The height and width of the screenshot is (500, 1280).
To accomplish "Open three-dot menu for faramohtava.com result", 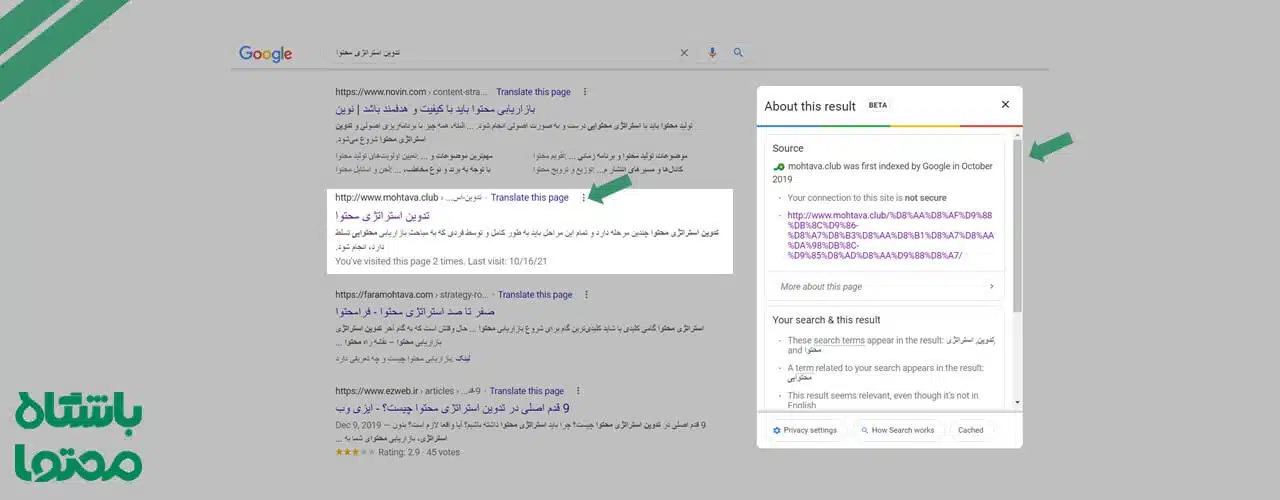I will pyautogui.click(x=586, y=295).
